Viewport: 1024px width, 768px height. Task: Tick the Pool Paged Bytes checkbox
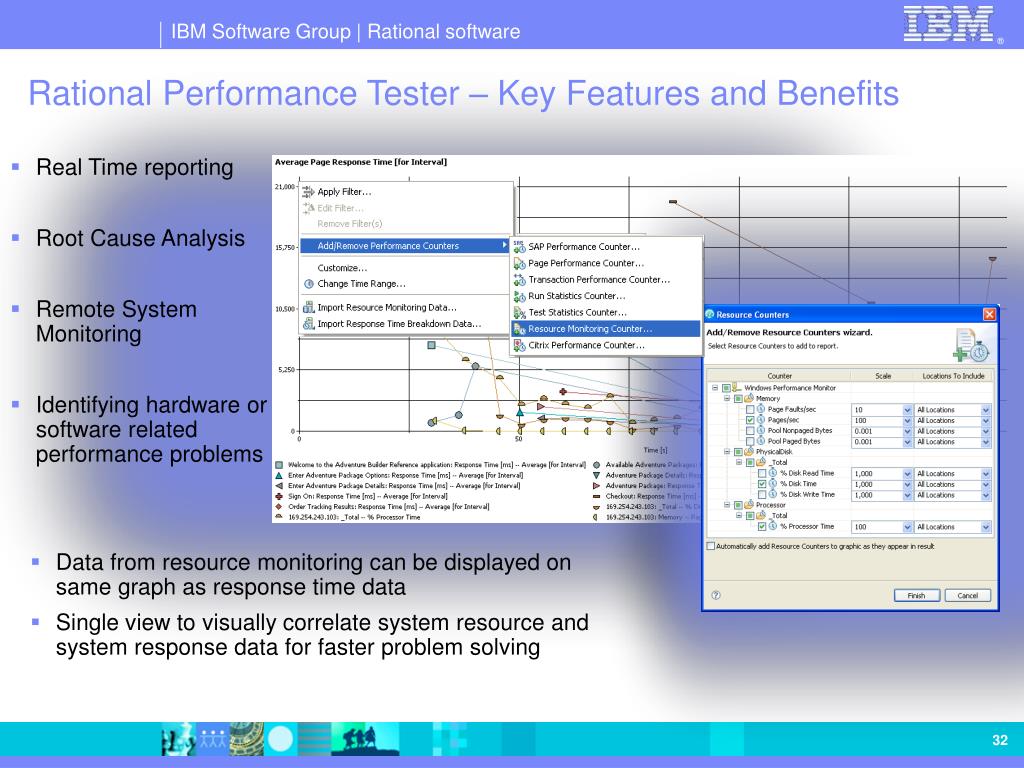pos(750,441)
